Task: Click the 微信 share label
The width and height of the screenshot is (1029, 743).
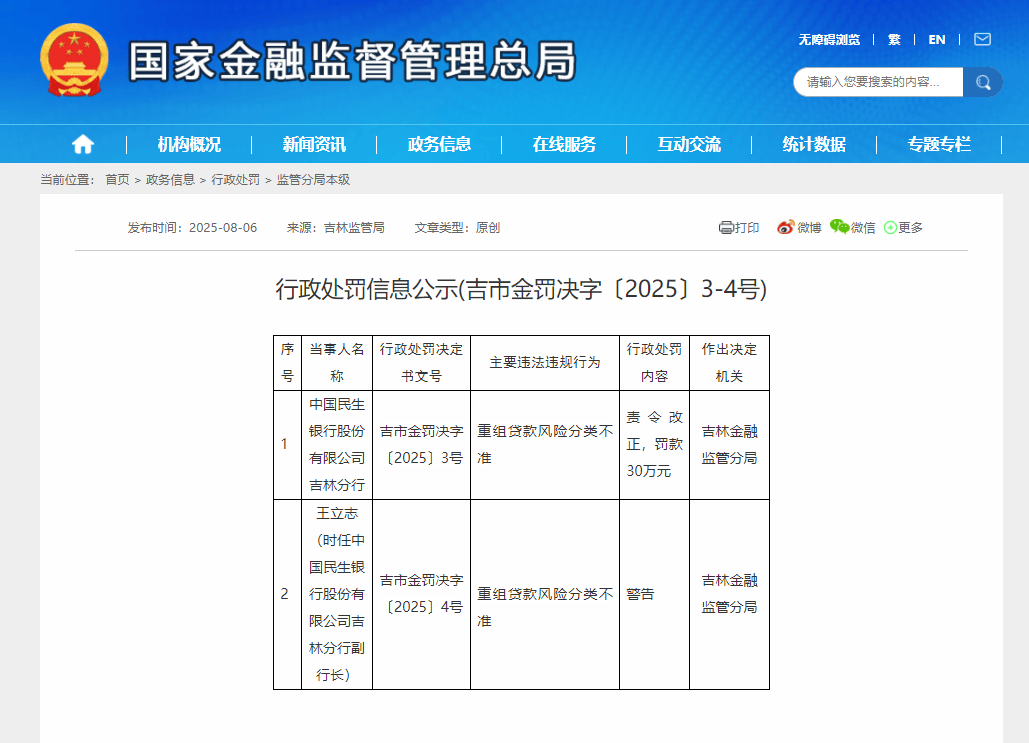Action: click(863, 228)
